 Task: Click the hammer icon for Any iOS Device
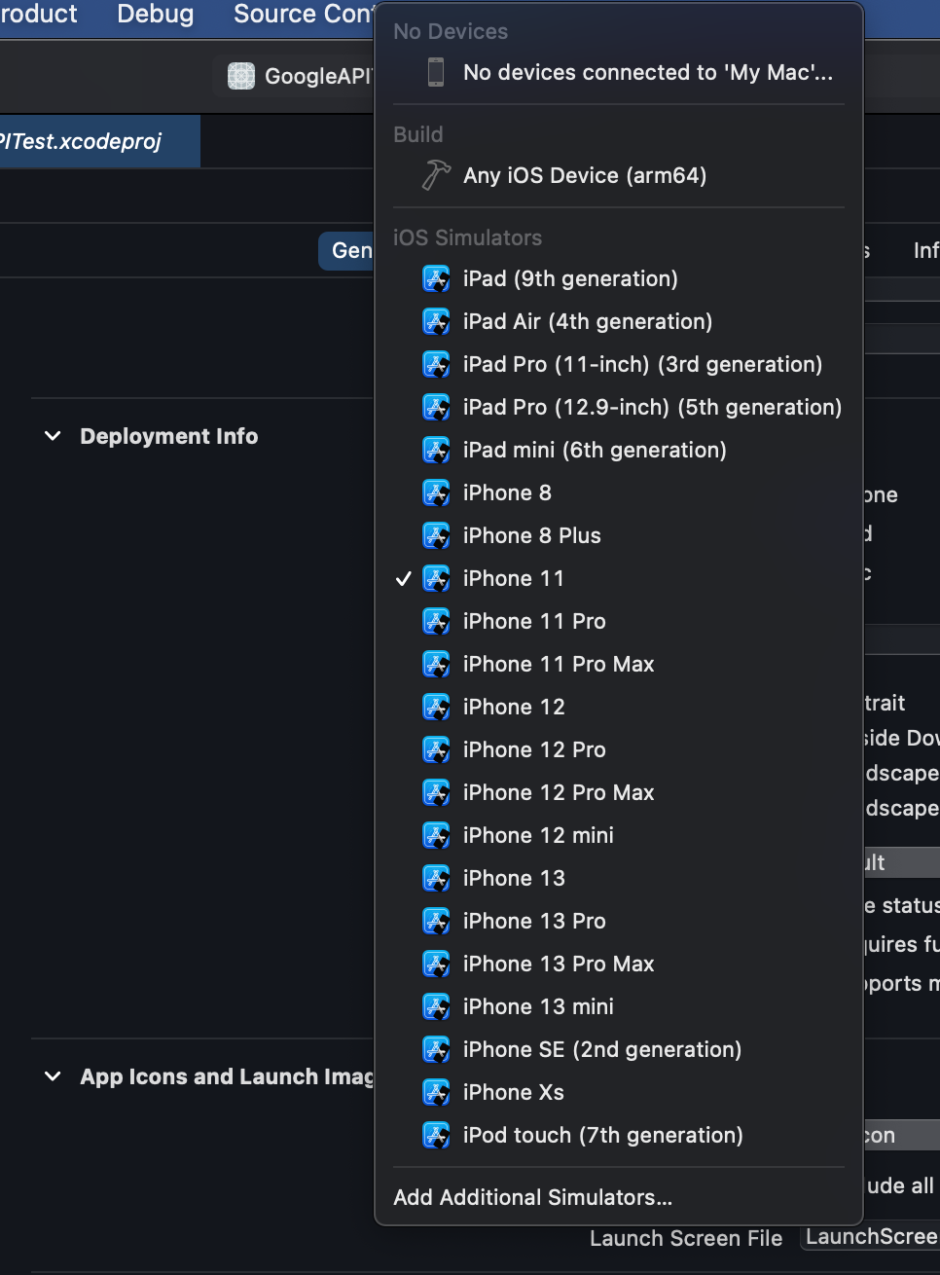[x=436, y=176]
